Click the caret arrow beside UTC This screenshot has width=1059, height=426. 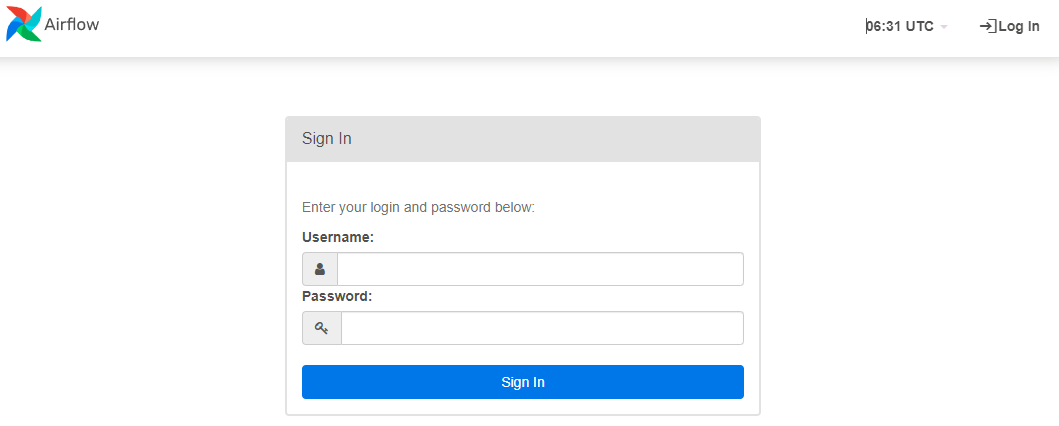click(944, 27)
